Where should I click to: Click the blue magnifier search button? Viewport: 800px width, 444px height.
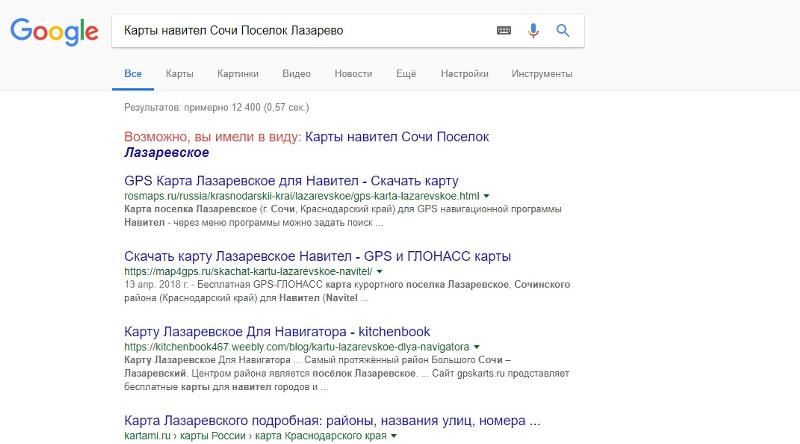click(x=563, y=31)
